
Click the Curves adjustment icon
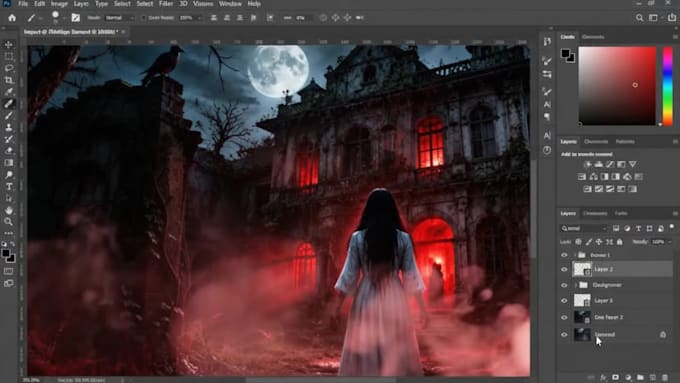point(610,164)
